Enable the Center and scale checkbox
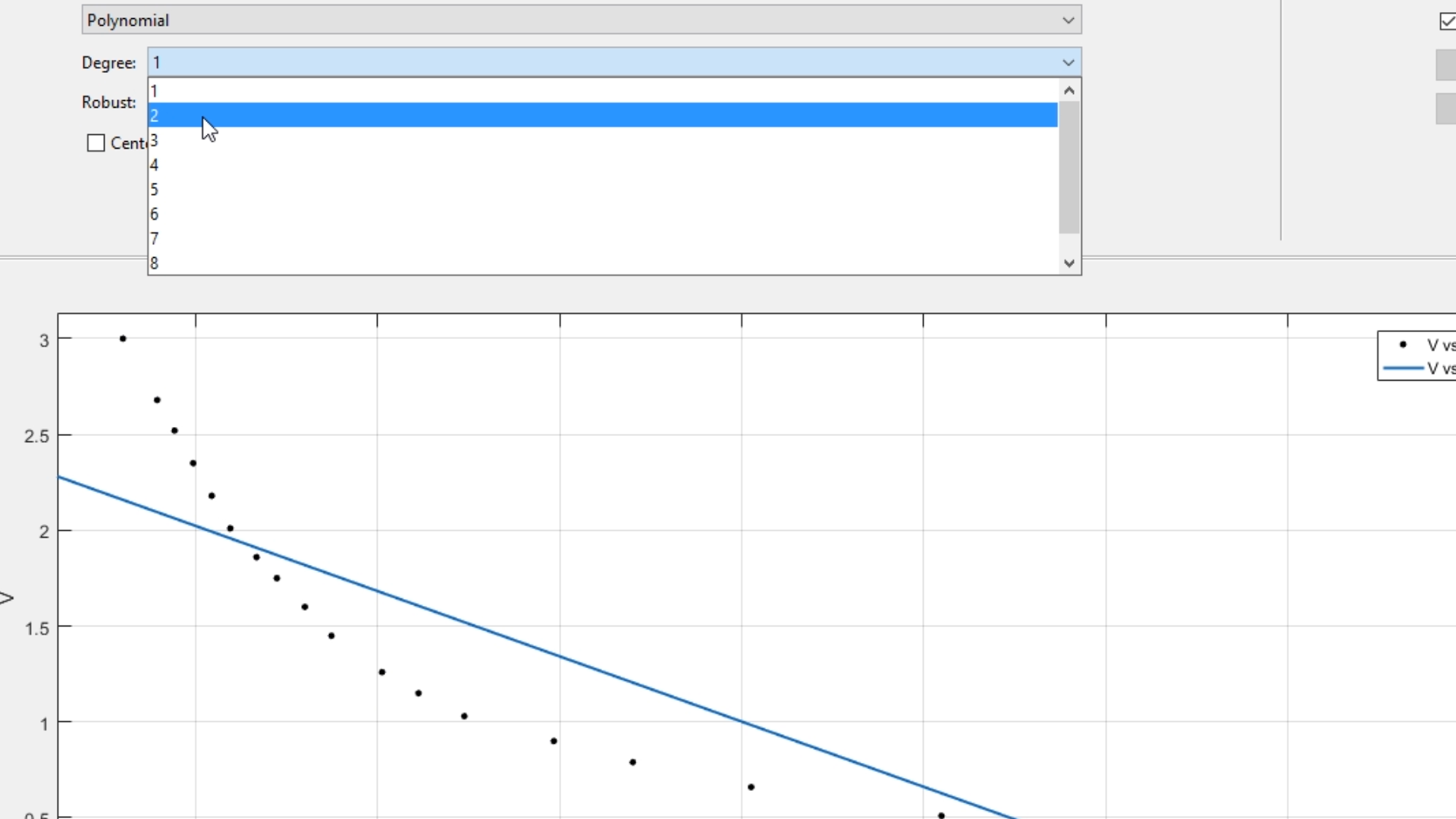The width and height of the screenshot is (1456, 819). [x=96, y=143]
